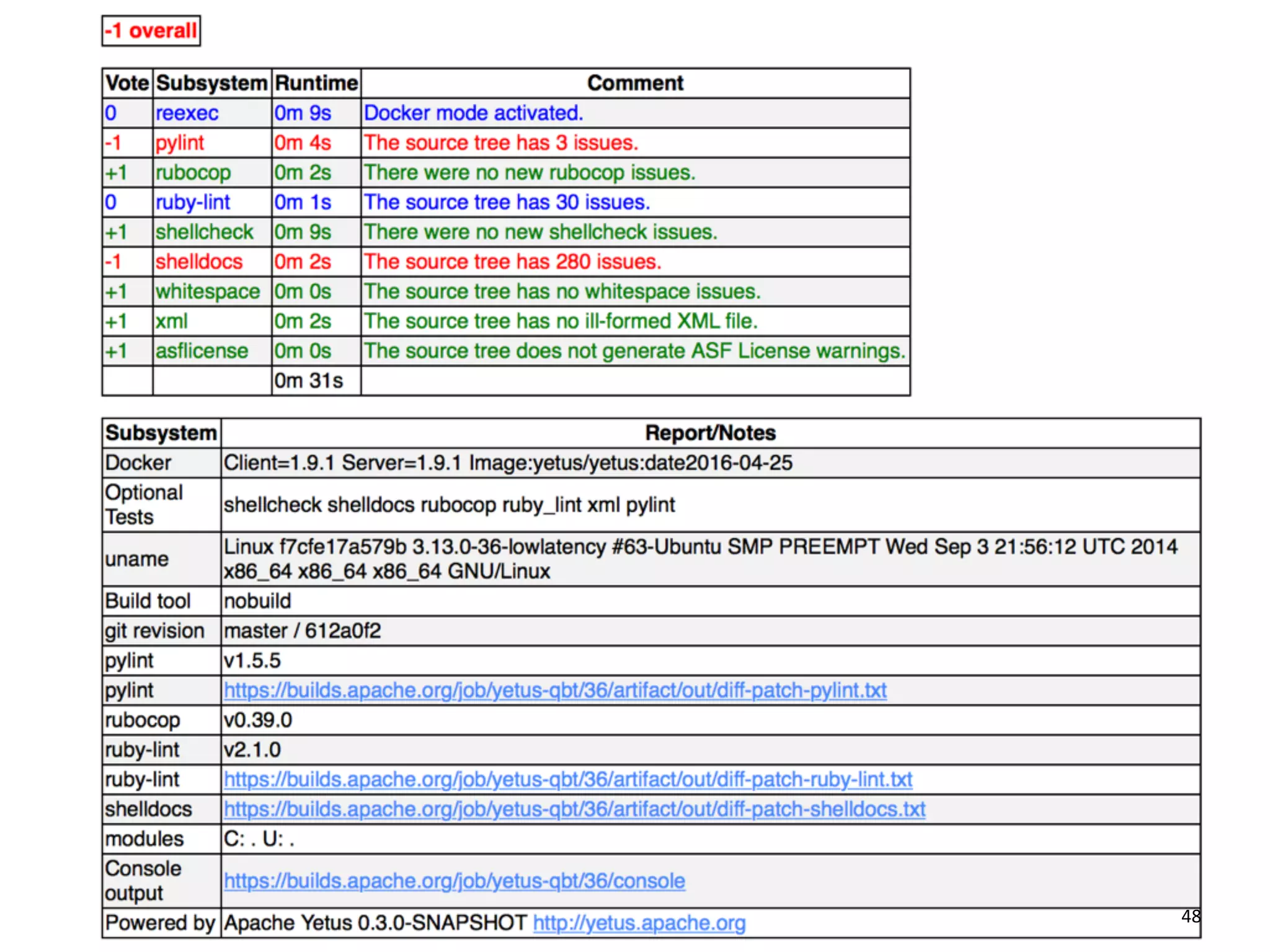The height and width of the screenshot is (952, 1270).
Task: Click the 'Linux f7cfe17a579b' uname value
Action: (x=701, y=559)
